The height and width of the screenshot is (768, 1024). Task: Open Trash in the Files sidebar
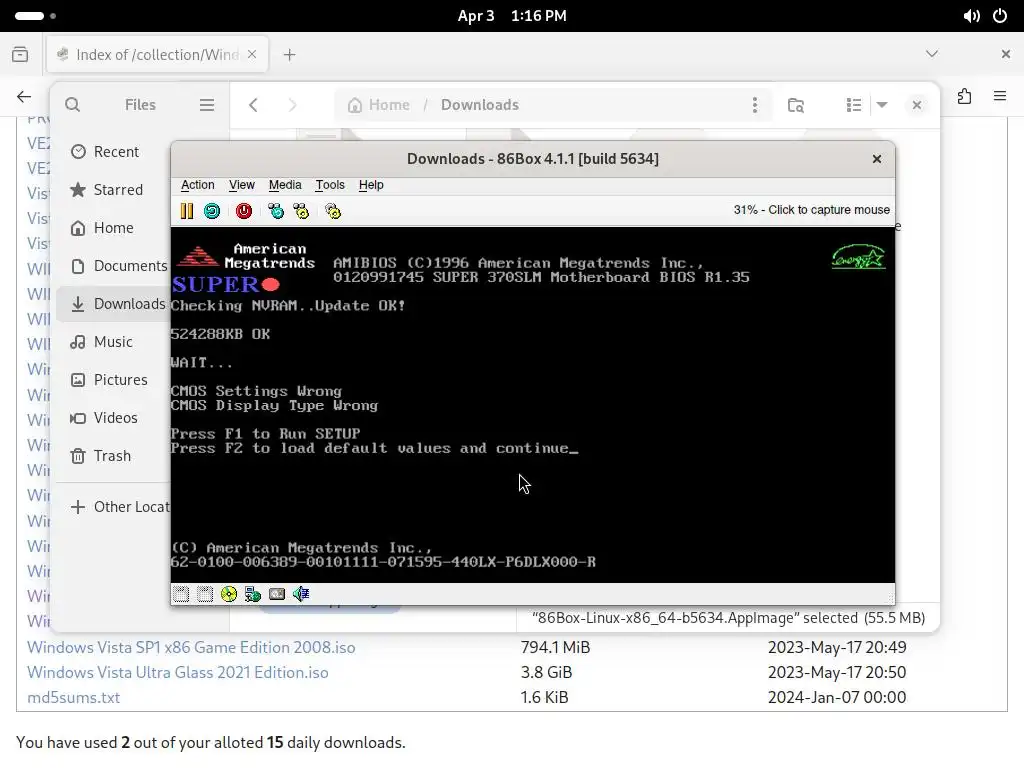[x=112, y=456]
